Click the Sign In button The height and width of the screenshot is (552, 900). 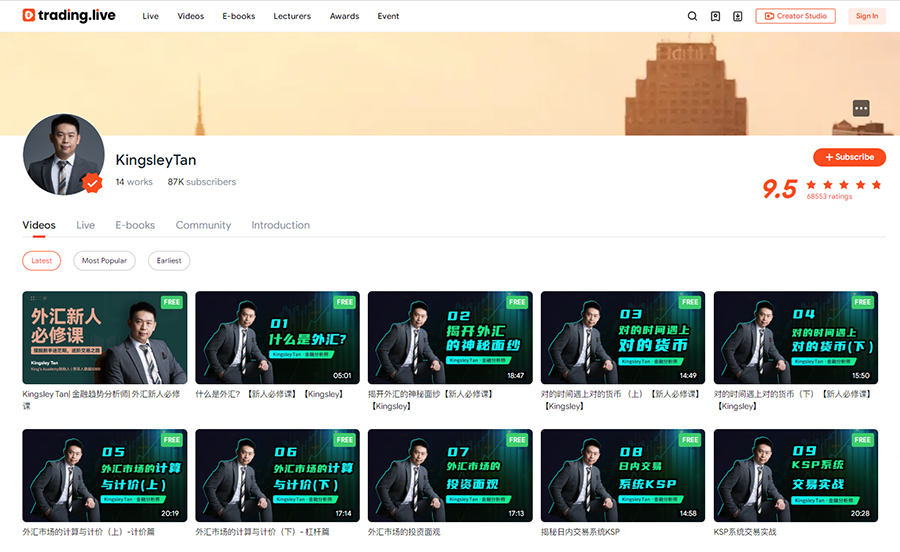point(867,16)
